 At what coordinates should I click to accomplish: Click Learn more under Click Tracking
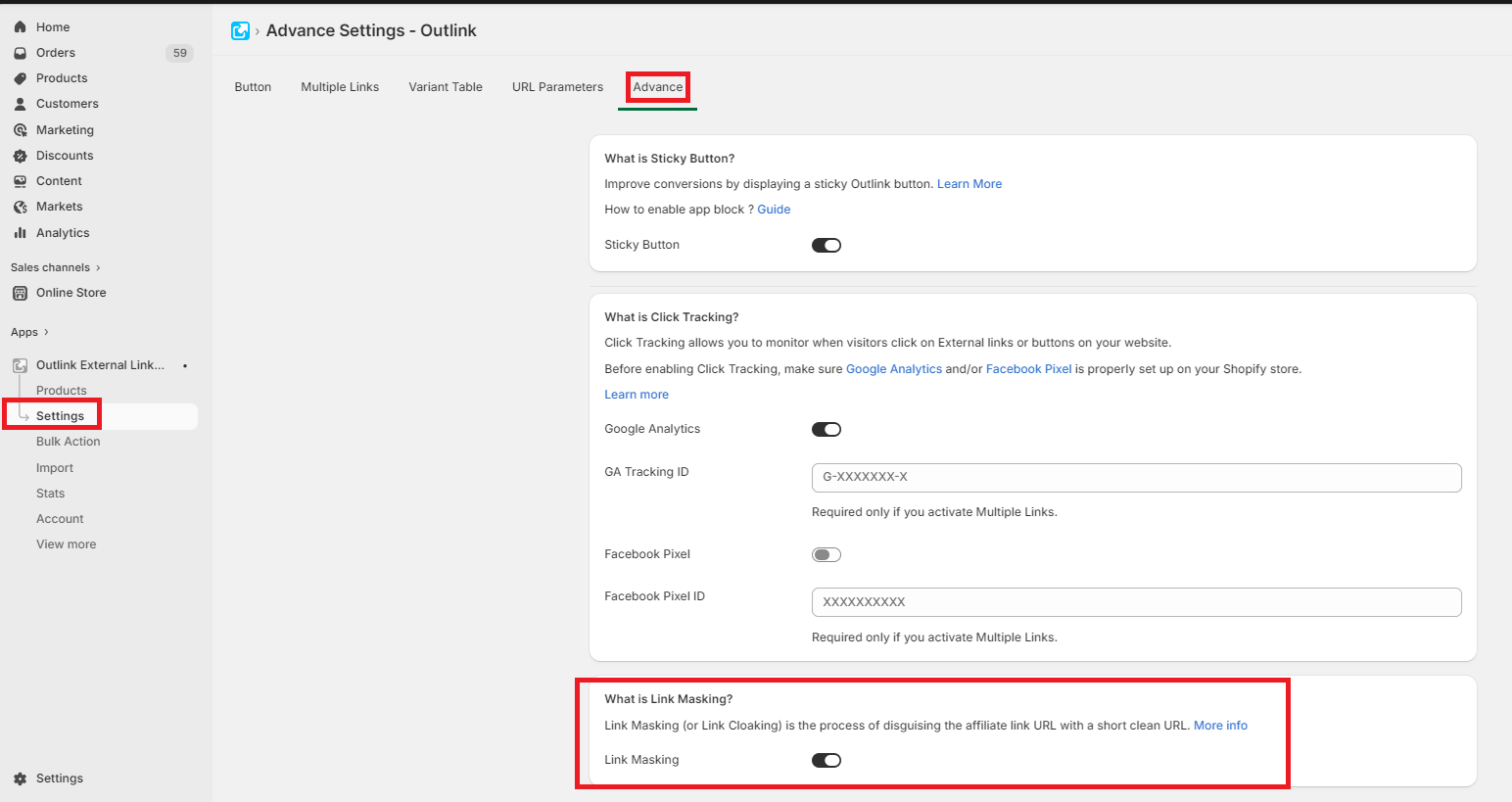637,395
